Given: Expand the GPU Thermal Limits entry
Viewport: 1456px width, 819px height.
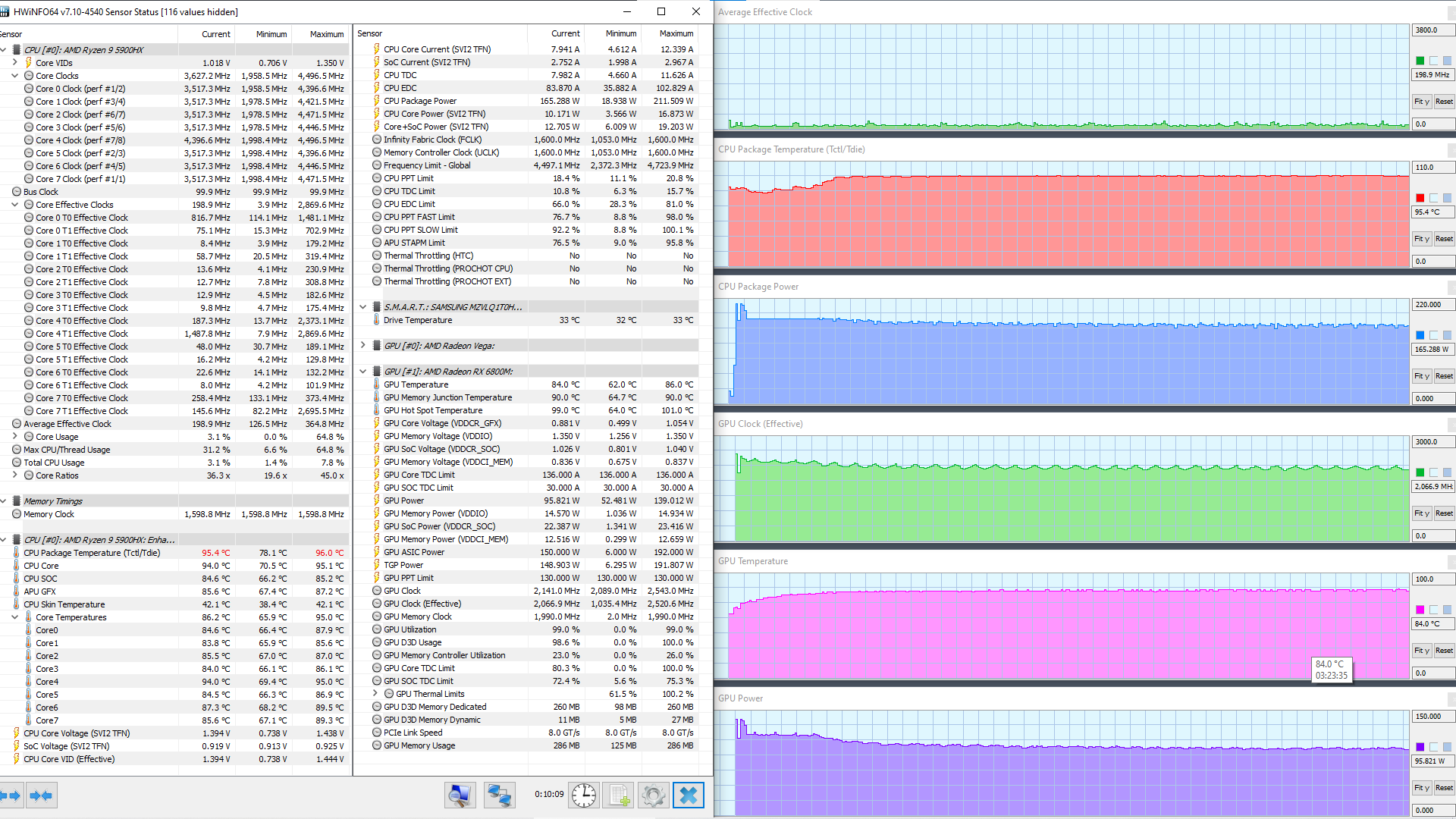Looking at the screenshot, I should (375, 694).
